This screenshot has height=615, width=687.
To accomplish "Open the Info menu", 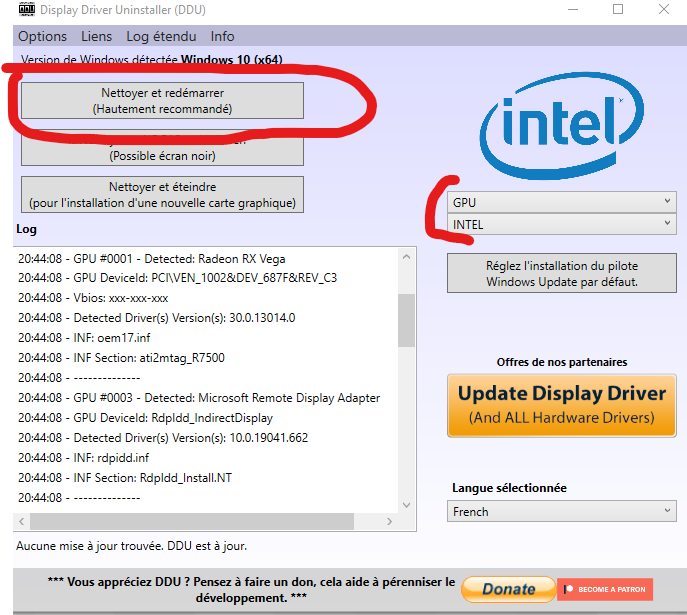I will 222,36.
